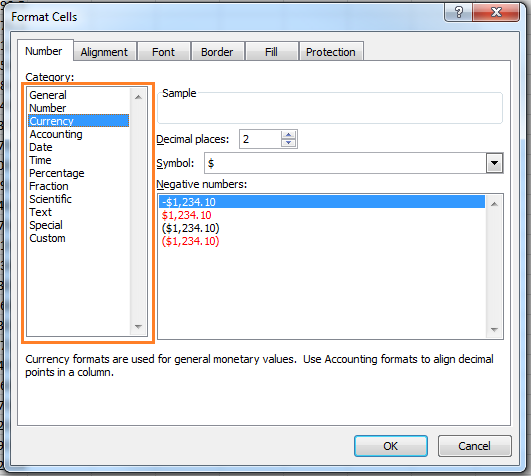Select red $1,234.10 negative format
Image resolution: width=531 pixels, height=476 pixels.
coord(322,215)
